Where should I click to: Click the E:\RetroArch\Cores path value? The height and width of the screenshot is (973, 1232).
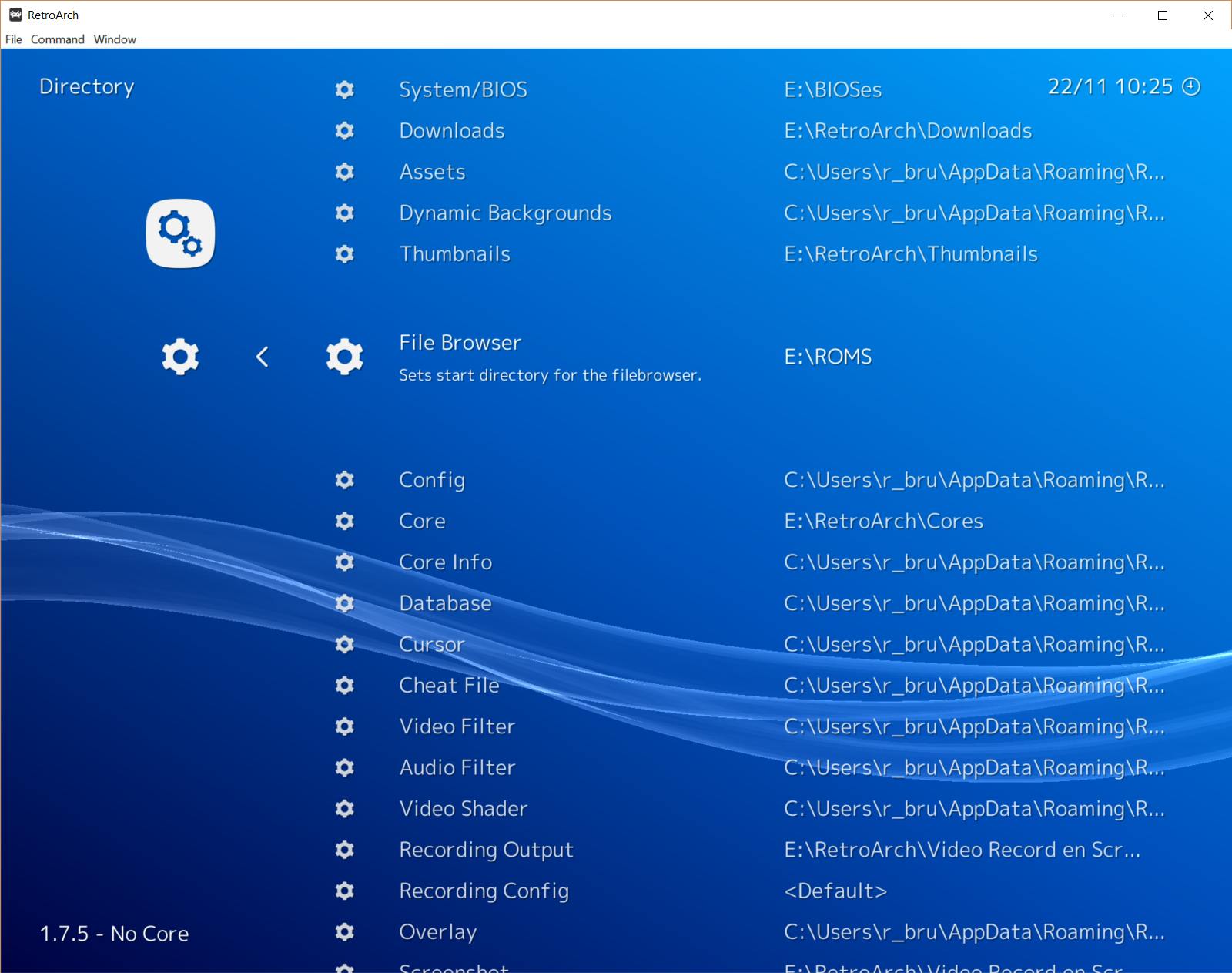[883, 522]
